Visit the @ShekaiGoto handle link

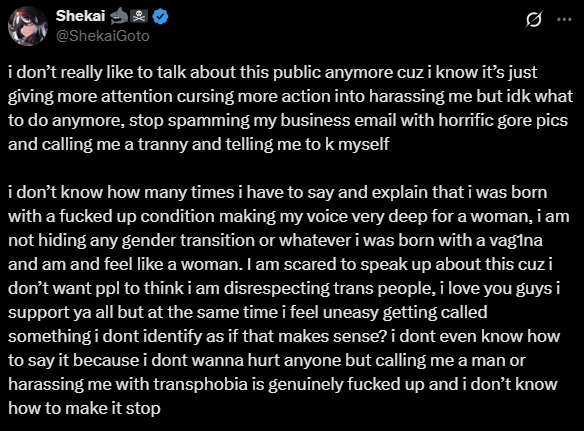pos(102,36)
